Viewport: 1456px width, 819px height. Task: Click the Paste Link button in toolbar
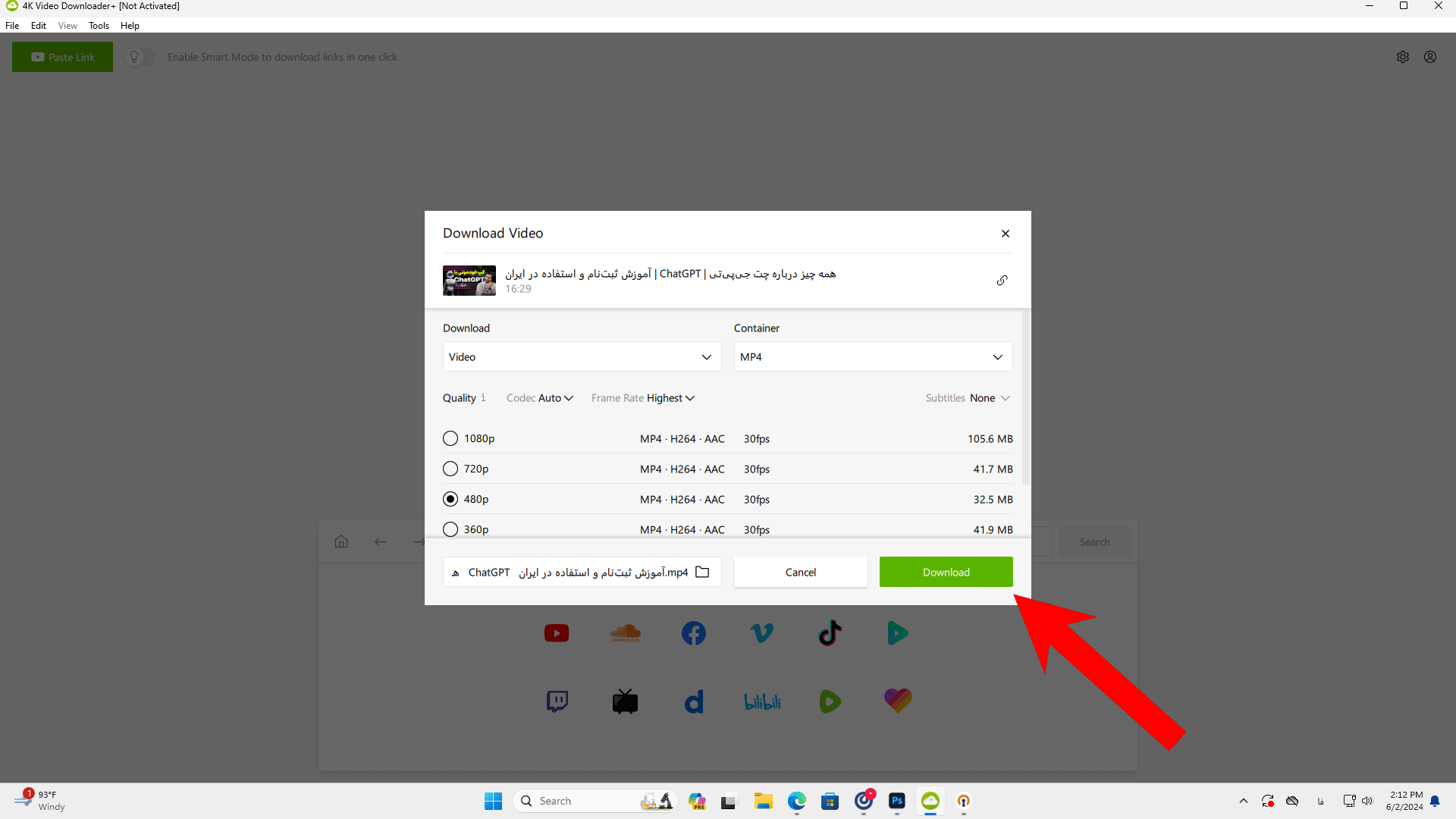pyautogui.click(x=62, y=56)
